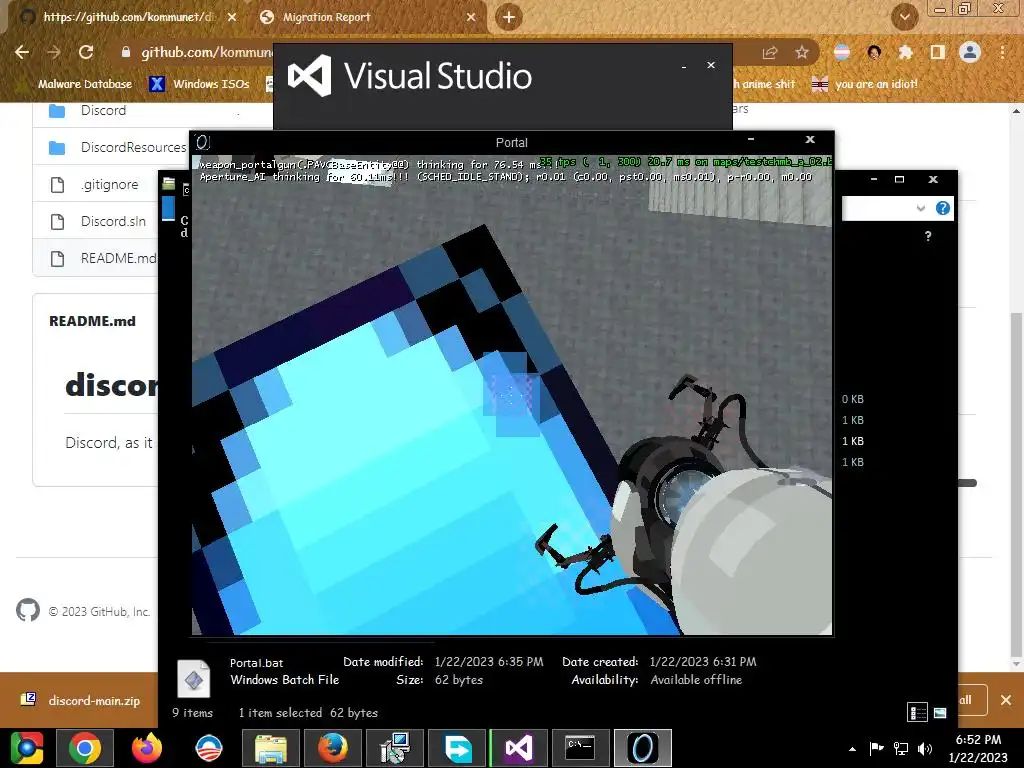Viewport: 1024px width, 768px height.
Task: Open the new Firefox icon on taskbar
Action: tap(147, 748)
